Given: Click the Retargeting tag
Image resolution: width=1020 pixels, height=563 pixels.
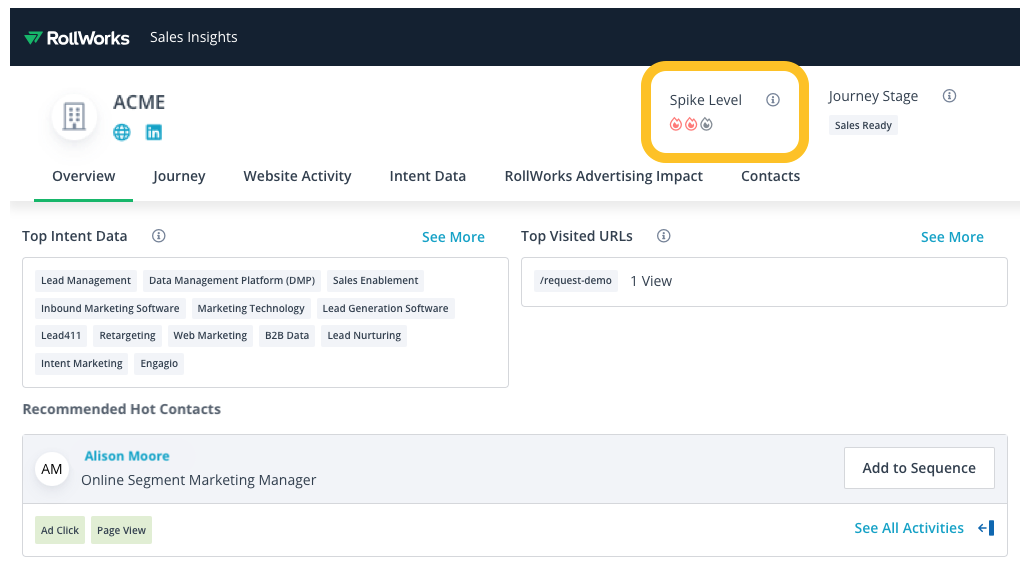Looking at the screenshot, I should (128, 336).
